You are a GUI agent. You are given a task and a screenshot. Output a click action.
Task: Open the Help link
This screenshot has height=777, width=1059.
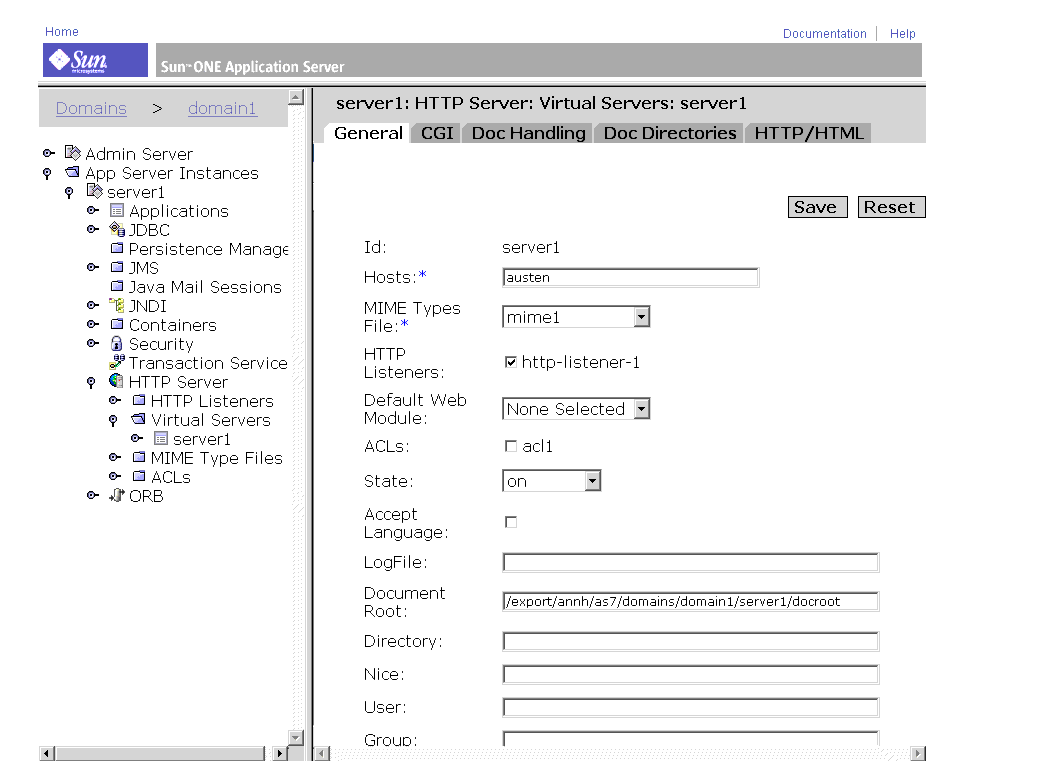[902, 34]
